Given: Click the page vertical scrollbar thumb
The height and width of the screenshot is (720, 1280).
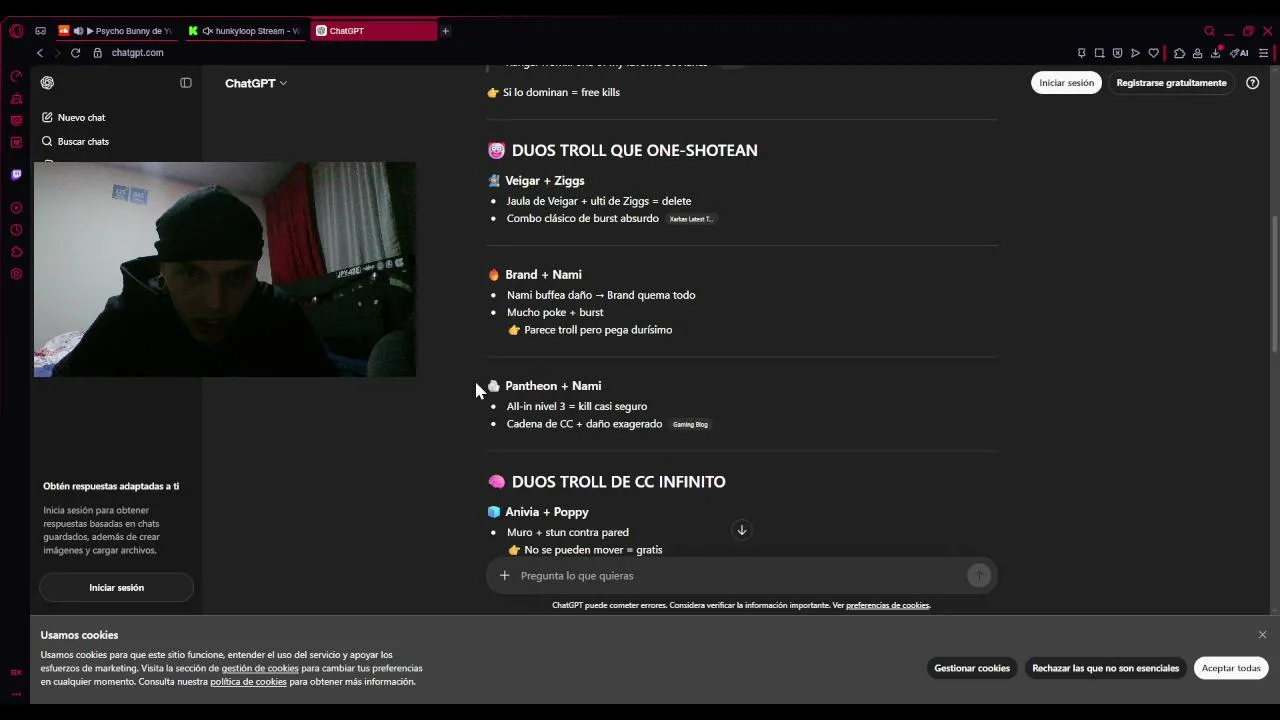Looking at the screenshot, I should coord(1274,282).
